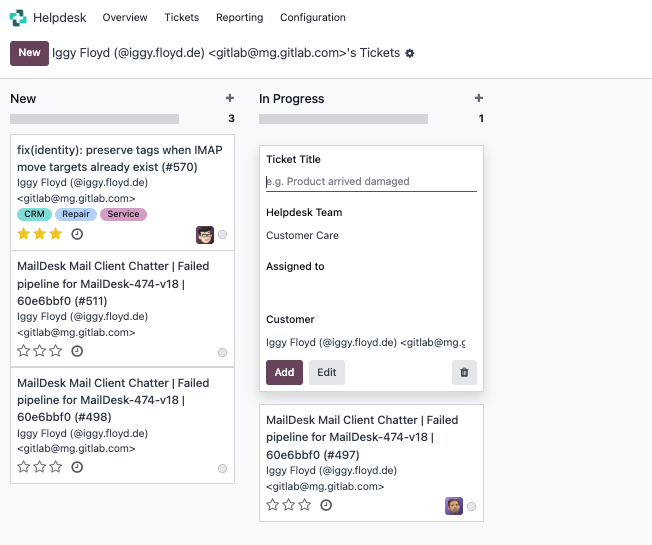This screenshot has height=545, width=652.
Task: Set second priority star on ticket #498
Action: [x=40, y=467]
